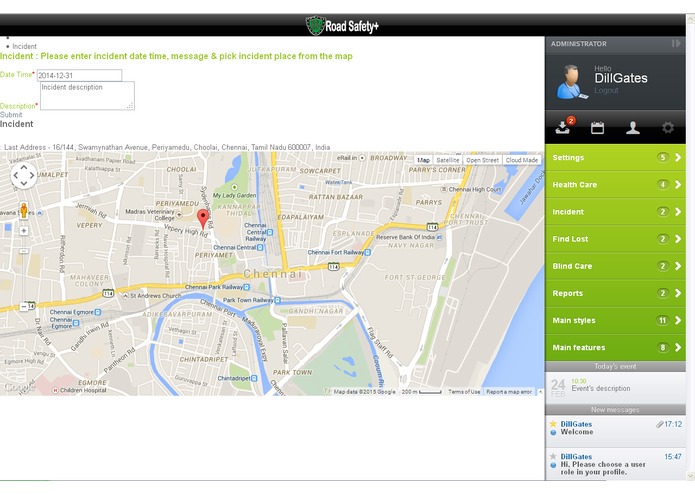Click Report a map error link
Screen dimensions: 695x494
point(509,392)
